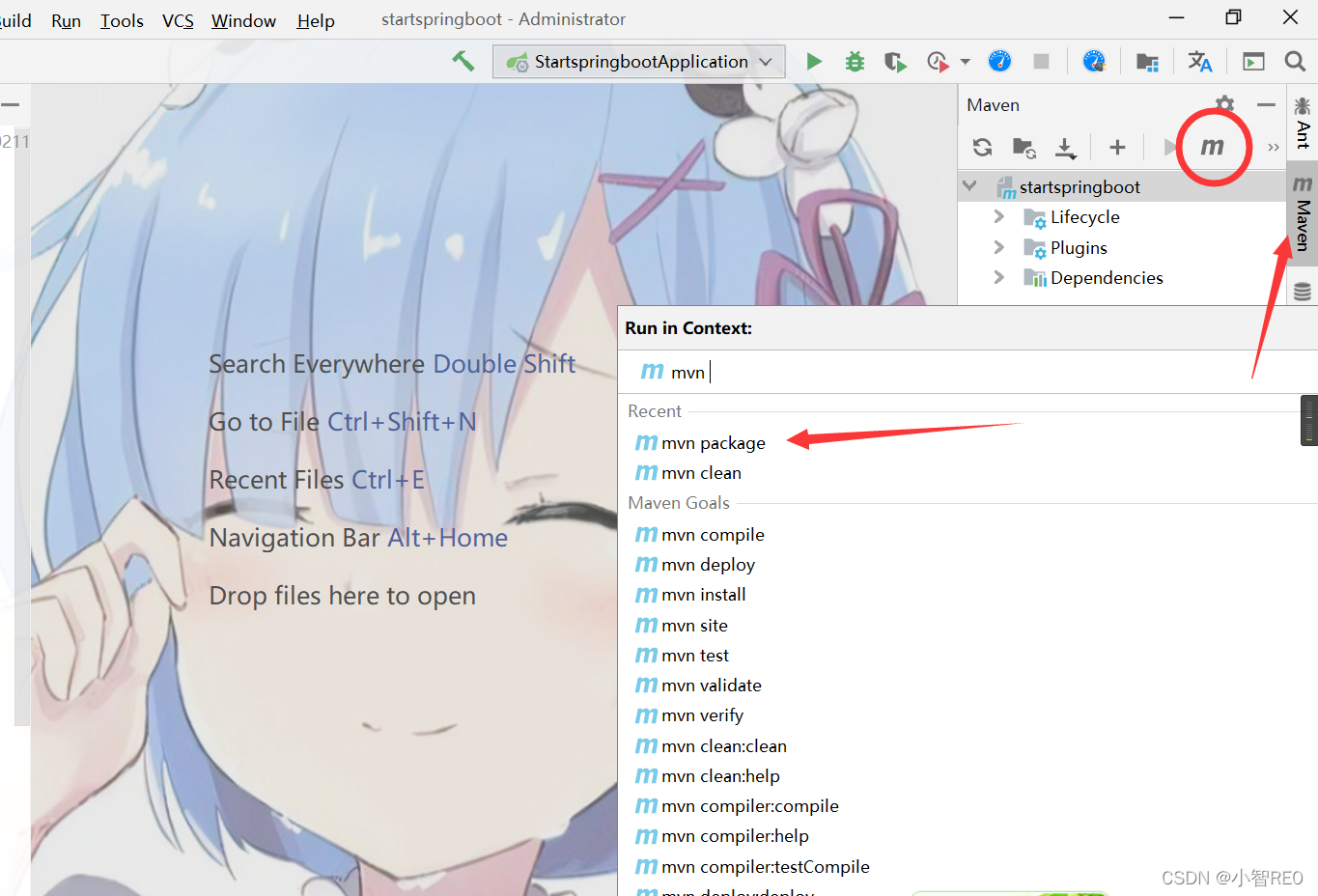The image size is (1318, 896).
Task: Open the Tools menu
Action: pos(122,20)
